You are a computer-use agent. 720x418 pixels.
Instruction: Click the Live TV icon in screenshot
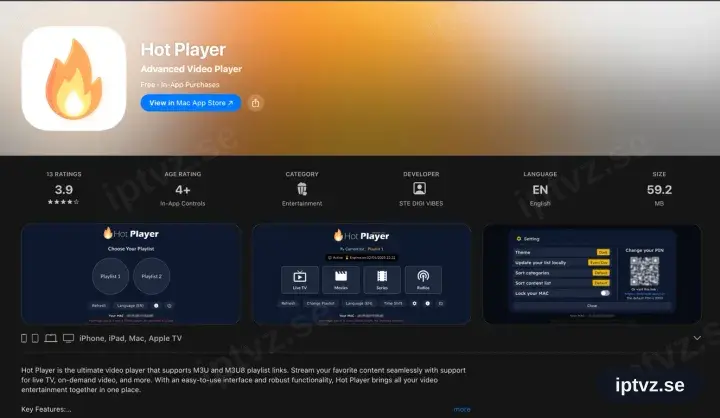click(299, 279)
